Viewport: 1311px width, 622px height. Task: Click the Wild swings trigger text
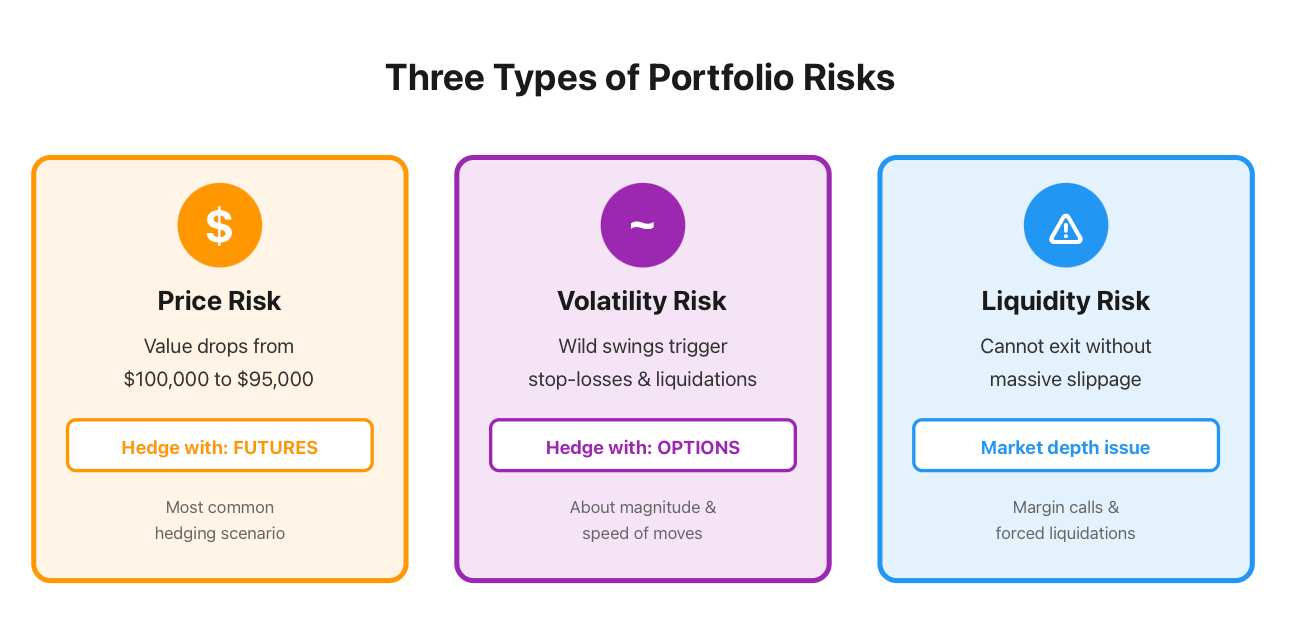[643, 346]
